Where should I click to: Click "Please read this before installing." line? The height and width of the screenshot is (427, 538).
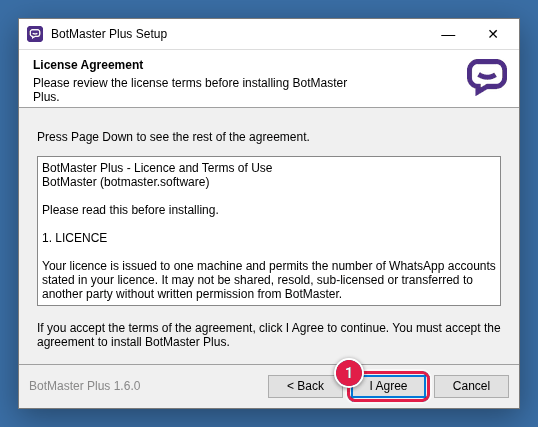(x=130, y=210)
